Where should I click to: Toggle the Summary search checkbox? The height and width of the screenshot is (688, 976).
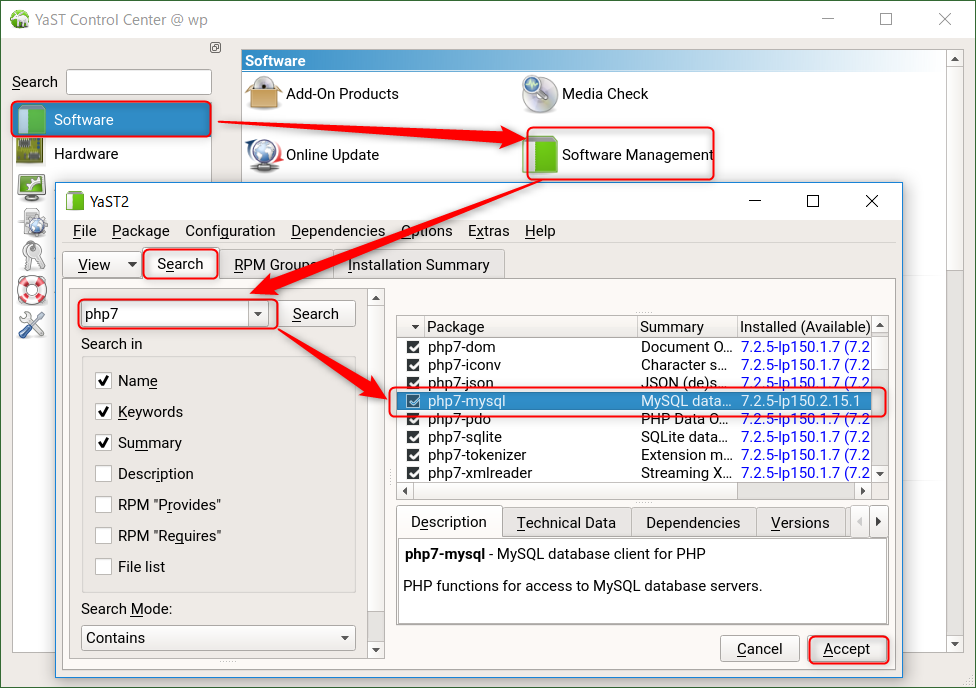click(103, 443)
